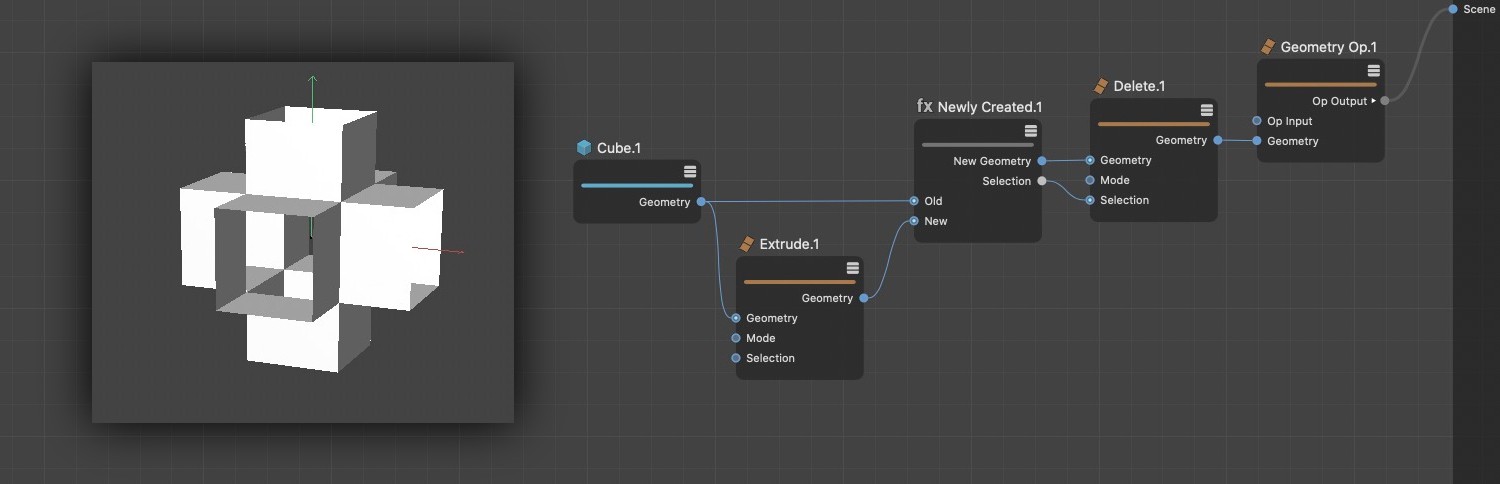Click the Cube.1 node cube icon
The width and height of the screenshot is (1500, 484).
(x=584, y=148)
